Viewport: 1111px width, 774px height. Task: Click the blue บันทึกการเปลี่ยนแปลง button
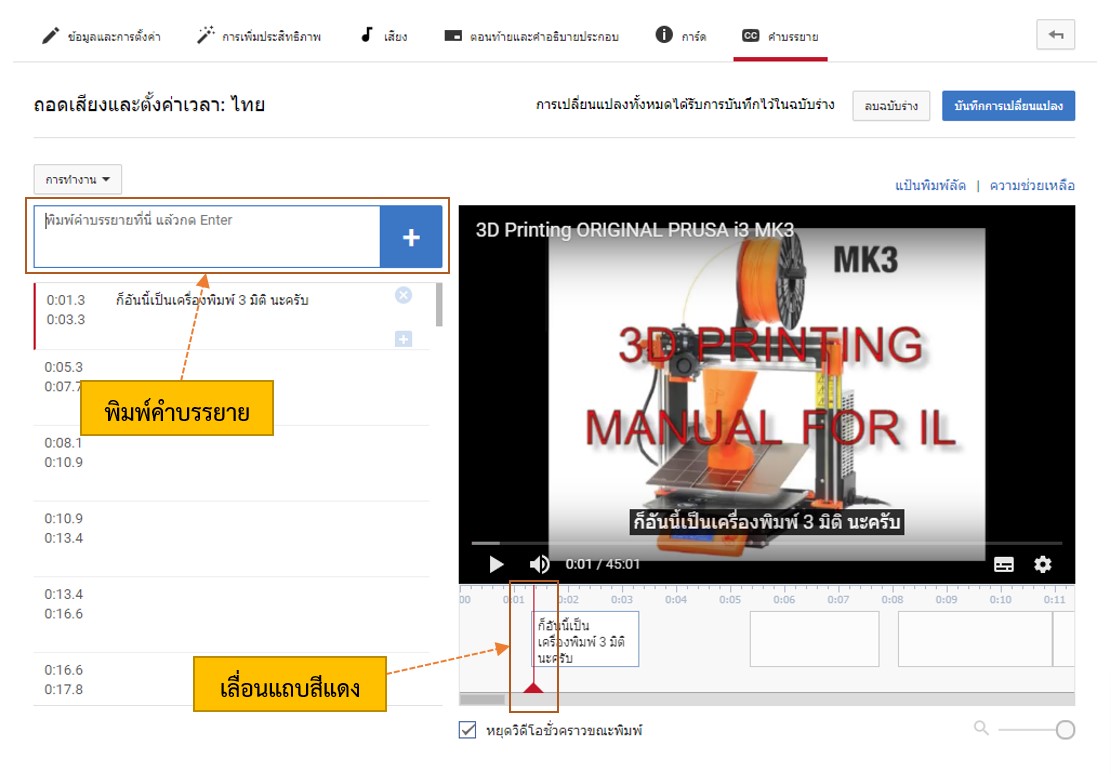[x=1008, y=106]
